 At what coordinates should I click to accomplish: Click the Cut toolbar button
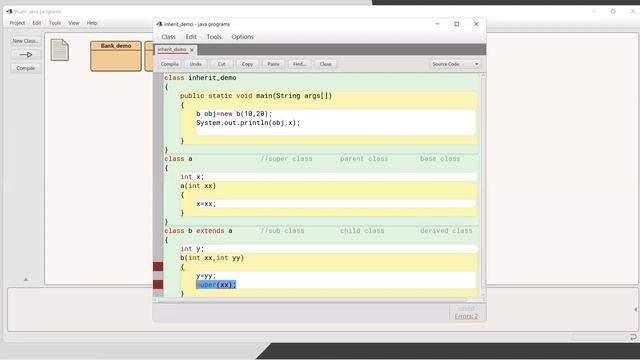click(x=222, y=64)
